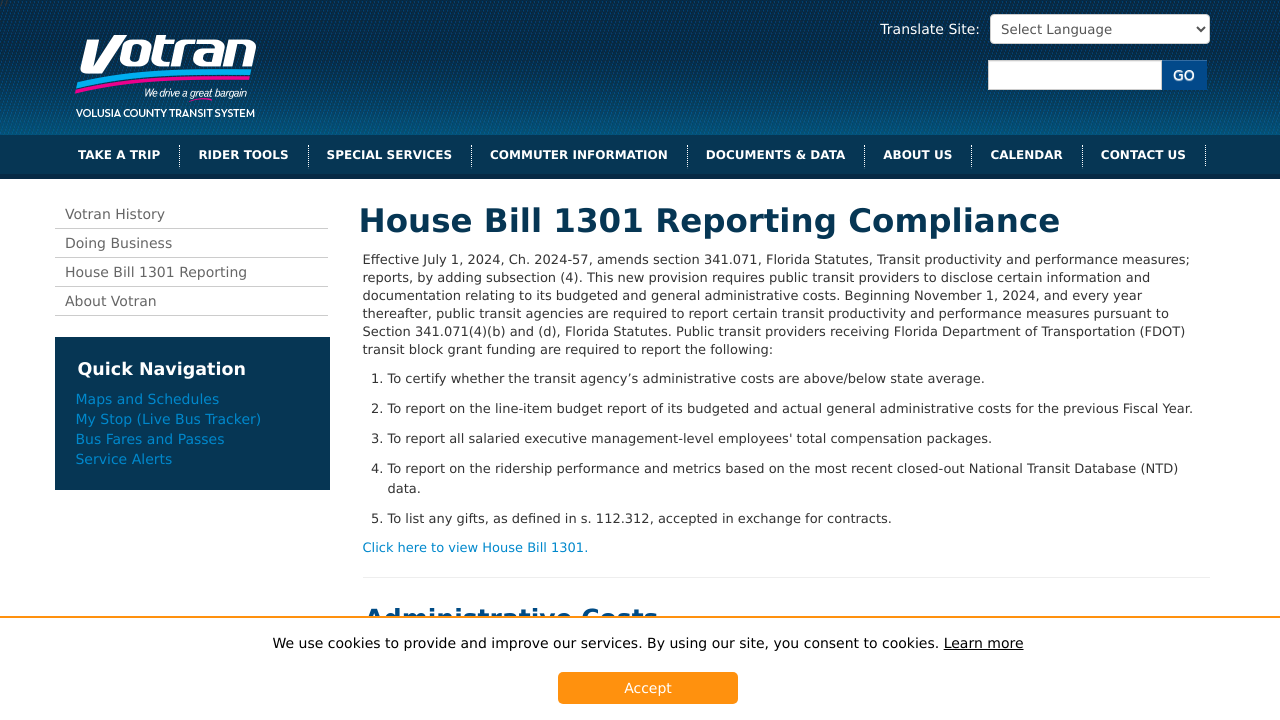1280x720 pixels.
Task: Select About Votran in the sidebar
Action: pyautogui.click(x=110, y=300)
